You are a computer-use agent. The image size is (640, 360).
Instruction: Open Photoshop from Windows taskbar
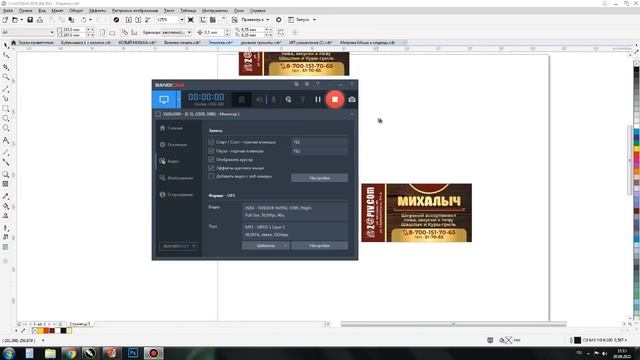coord(133,353)
